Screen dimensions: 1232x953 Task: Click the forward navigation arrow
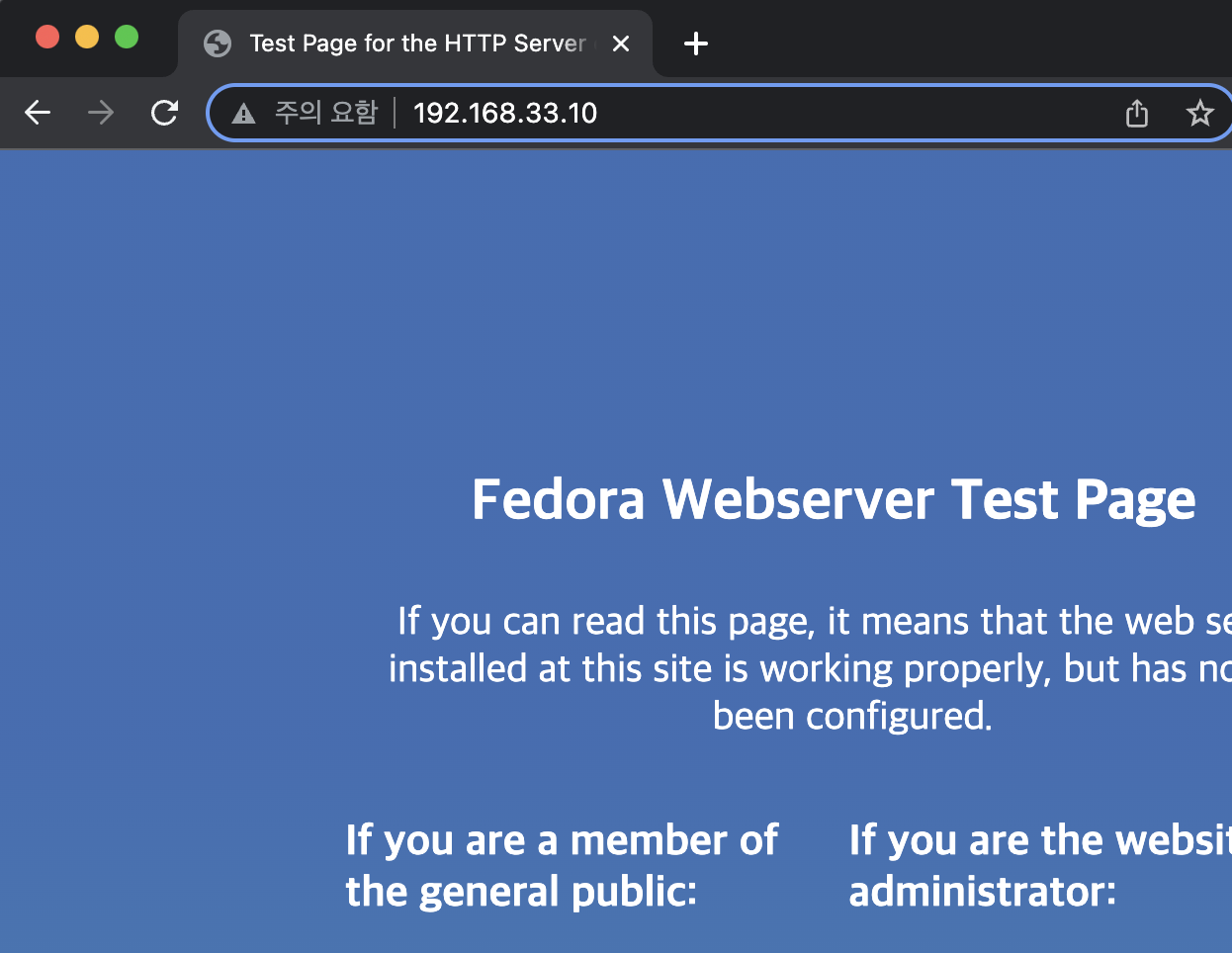pos(101,113)
